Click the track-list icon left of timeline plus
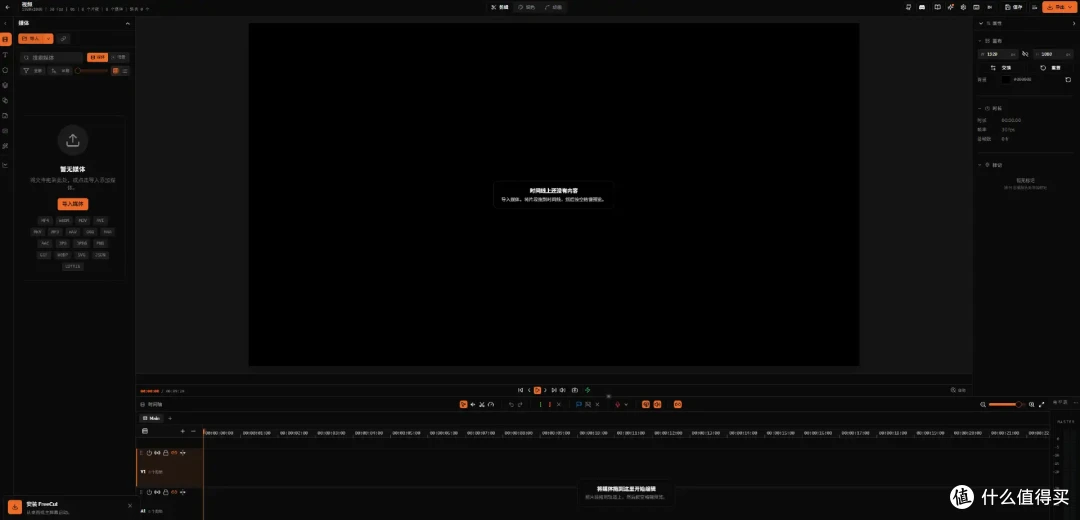Image resolution: width=1080 pixels, height=520 pixels. (x=145, y=431)
